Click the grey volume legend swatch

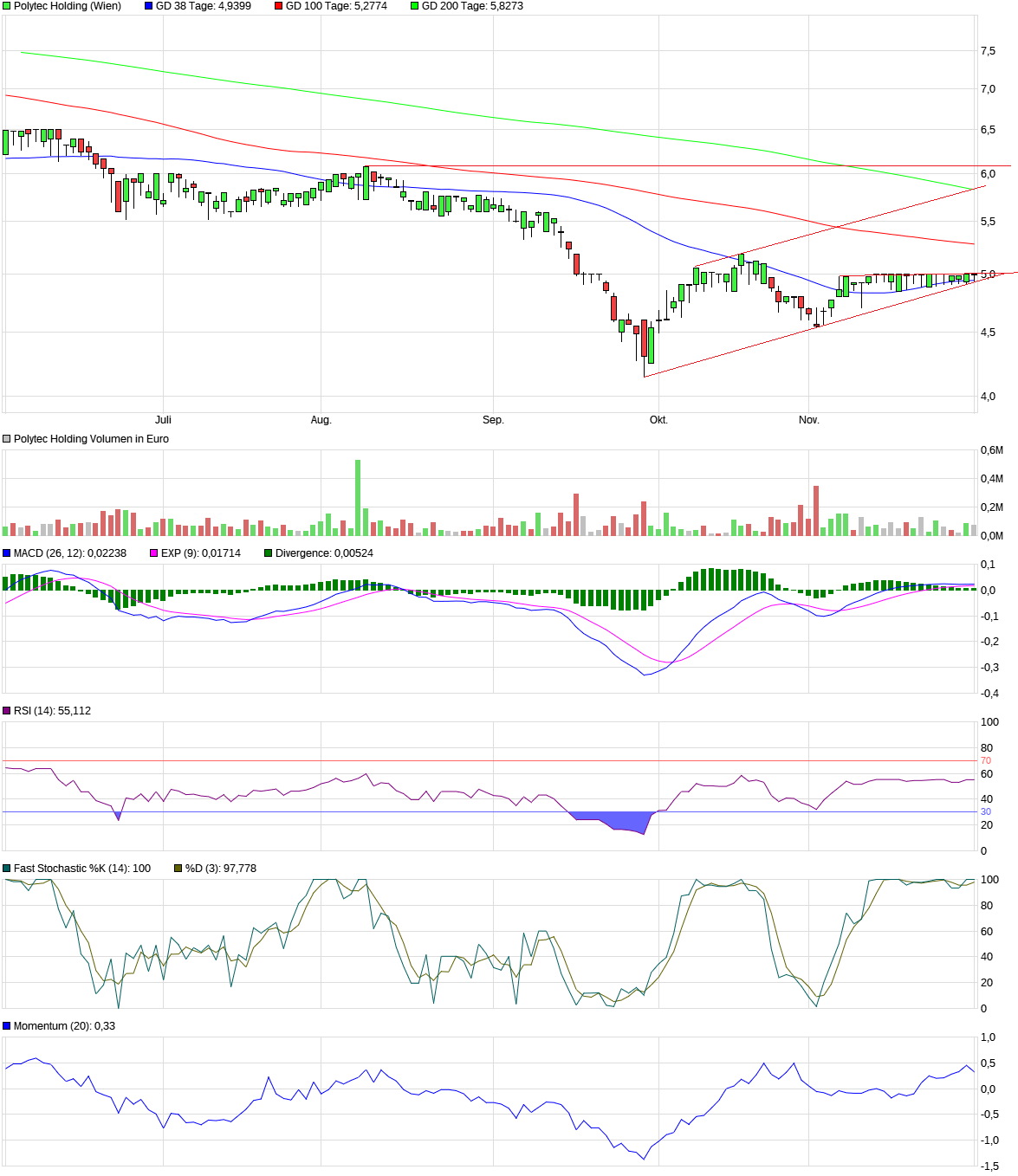click(x=7, y=439)
